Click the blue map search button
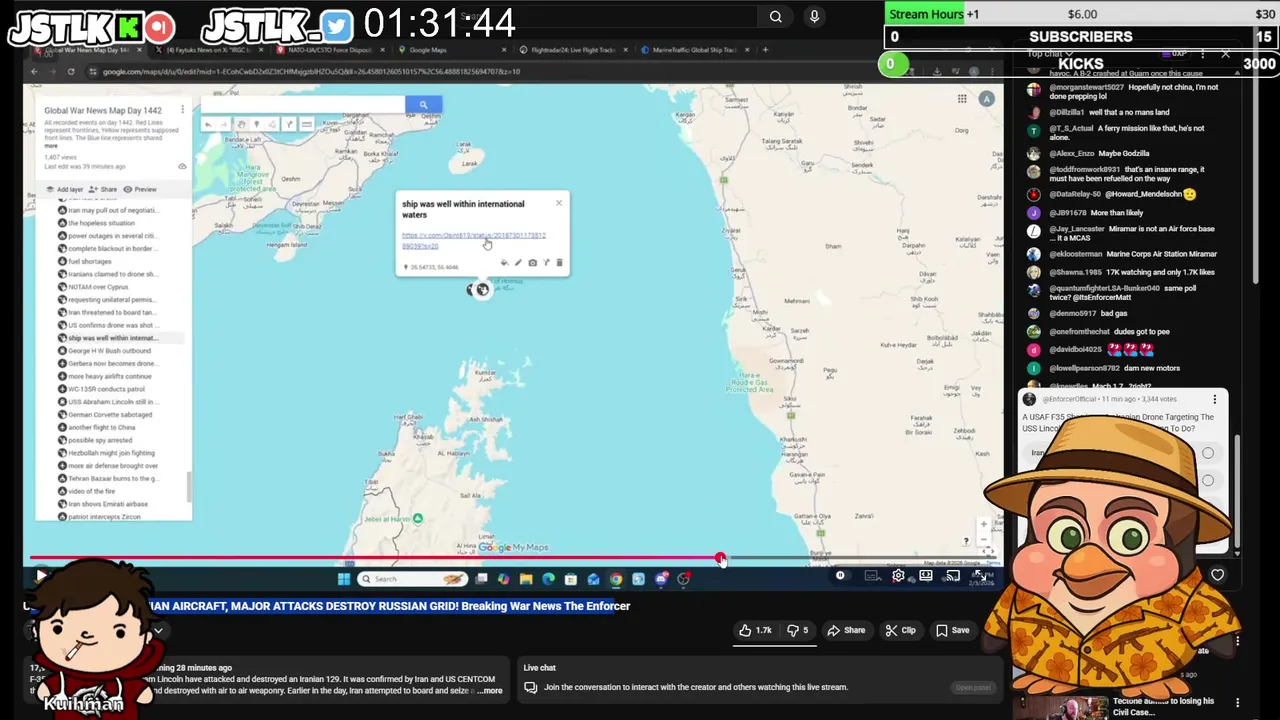The height and width of the screenshot is (720, 1280). (423, 104)
